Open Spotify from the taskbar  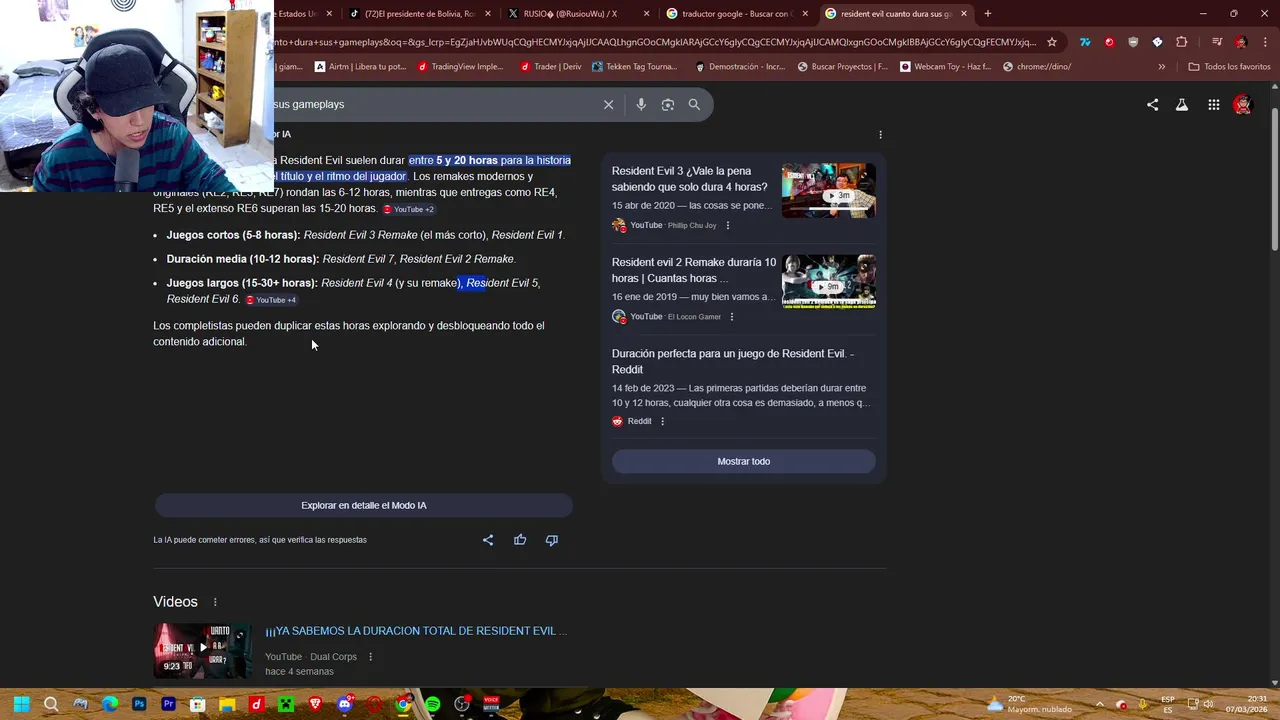(432, 704)
